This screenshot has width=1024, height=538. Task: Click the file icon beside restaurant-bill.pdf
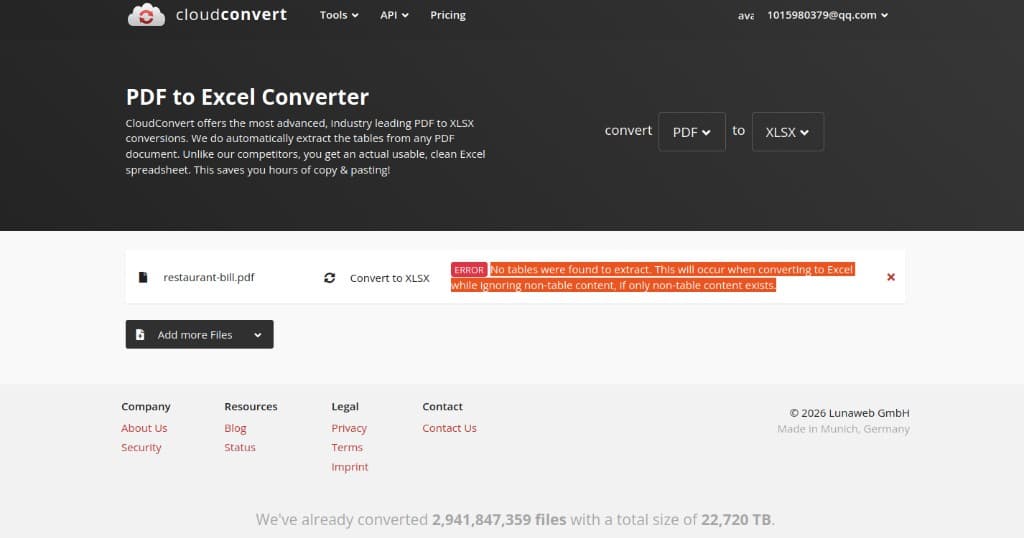[x=143, y=277]
